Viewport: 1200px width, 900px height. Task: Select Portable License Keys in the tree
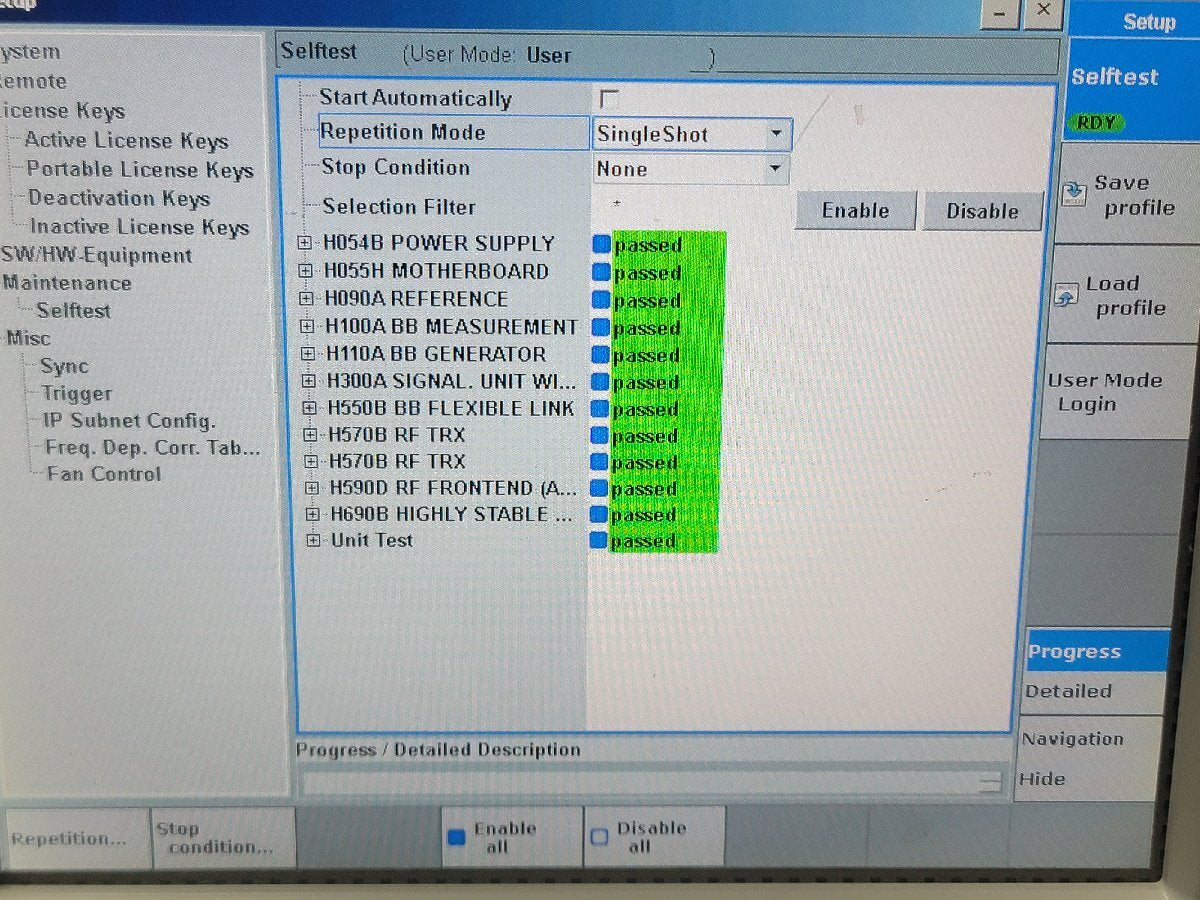tap(140, 170)
